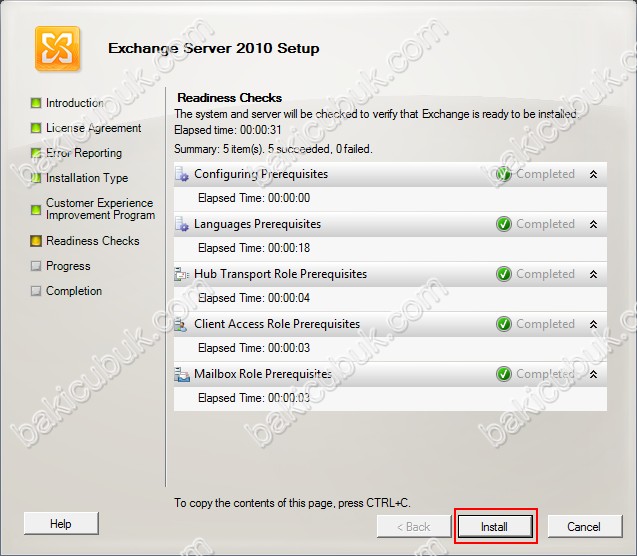Click green checkmark for Hub Transport Role

504,274
